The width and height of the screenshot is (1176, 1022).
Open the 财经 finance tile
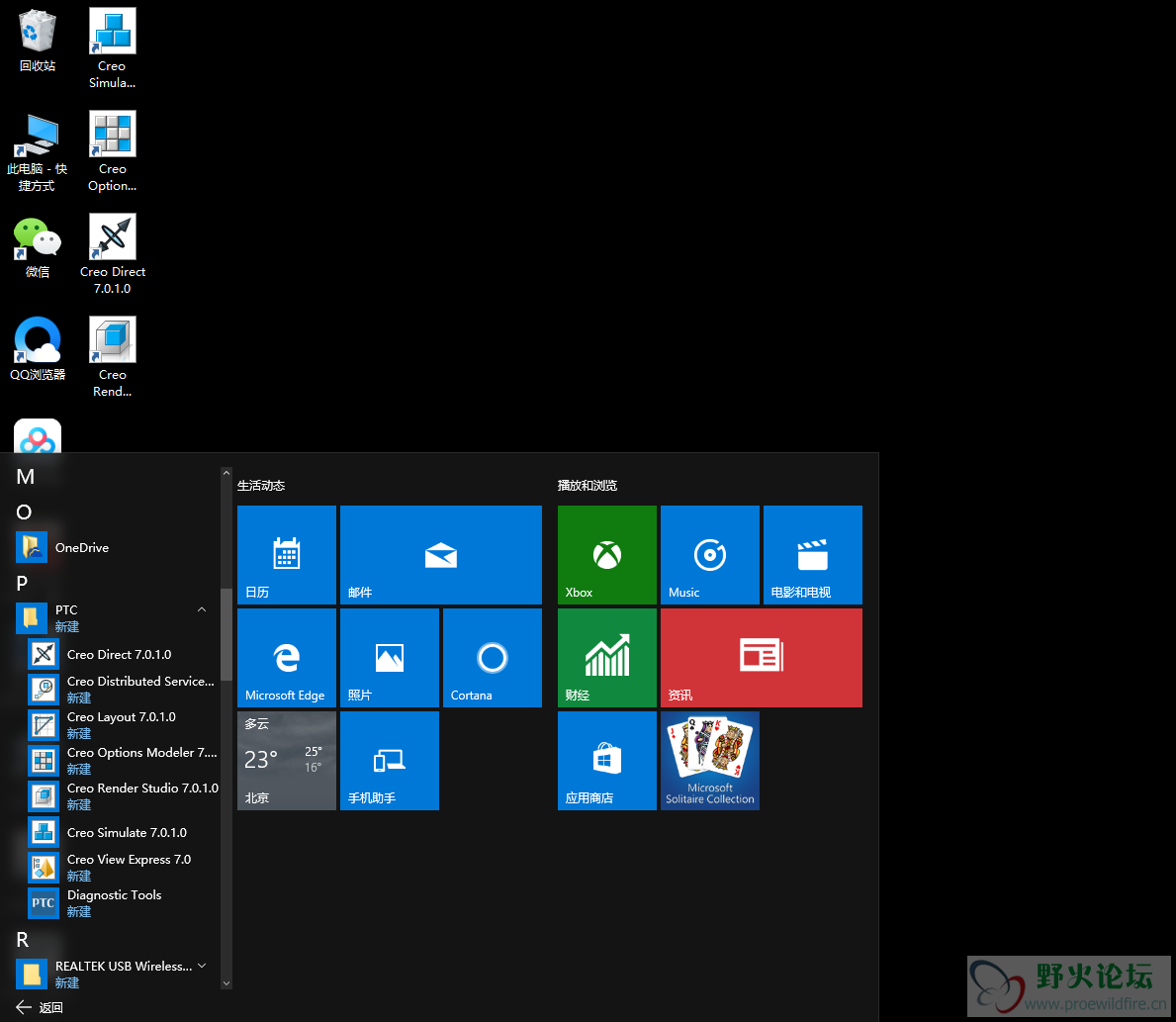[606, 657]
